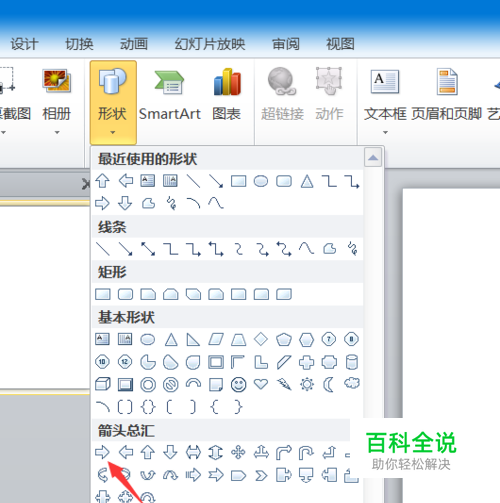Choose the triangle in 最近使用的形状
Image resolution: width=500 pixels, height=503 pixels.
pos(307,181)
